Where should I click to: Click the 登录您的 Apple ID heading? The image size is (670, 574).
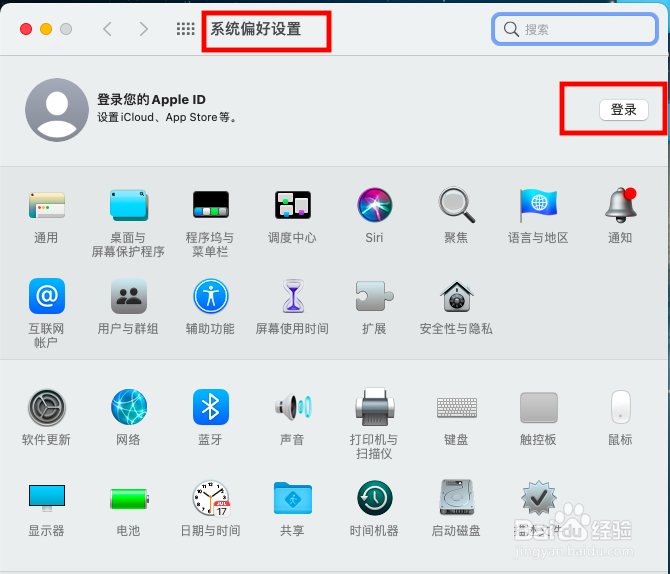151,100
